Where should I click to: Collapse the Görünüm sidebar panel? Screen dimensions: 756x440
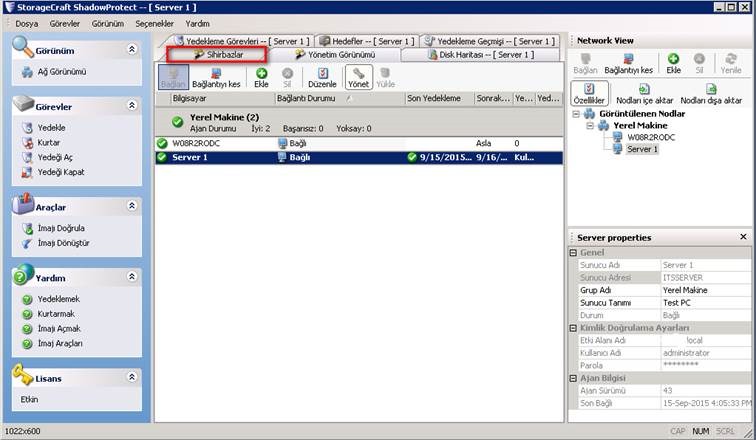pos(132,49)
